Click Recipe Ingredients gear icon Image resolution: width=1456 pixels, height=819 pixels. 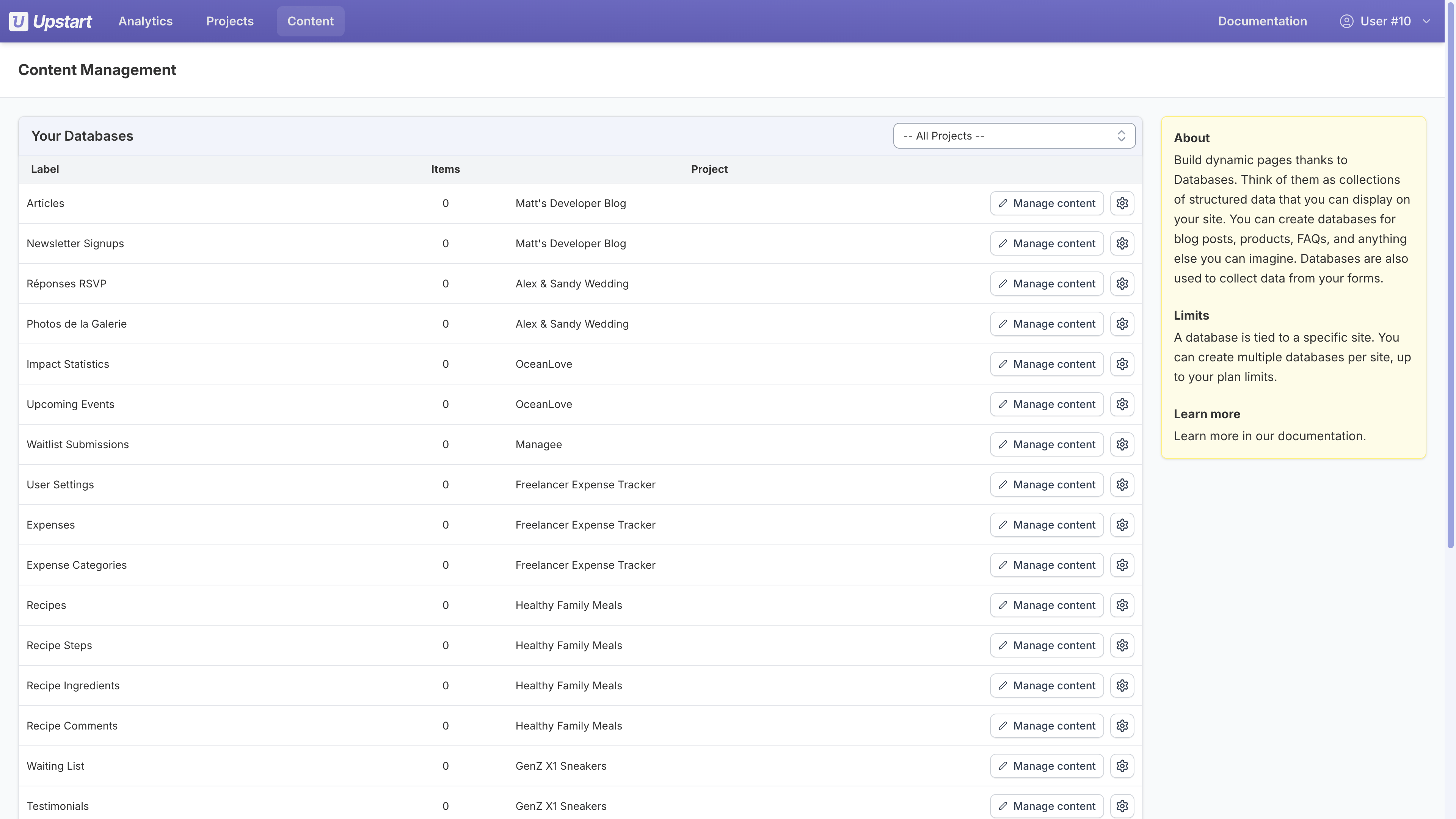point(1122,686)
